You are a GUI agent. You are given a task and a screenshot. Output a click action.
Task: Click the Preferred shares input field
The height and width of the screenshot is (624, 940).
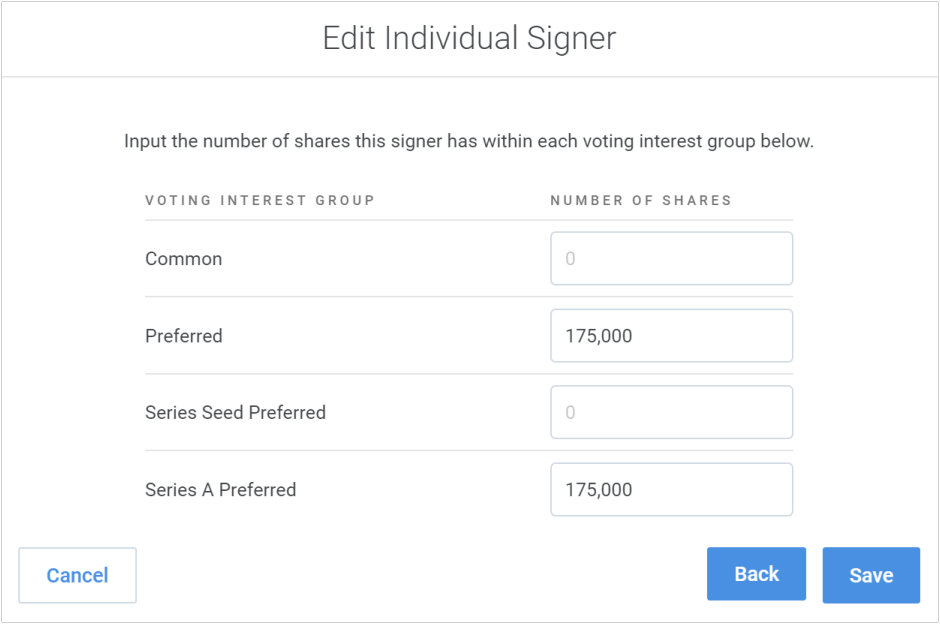coord(671,336)
